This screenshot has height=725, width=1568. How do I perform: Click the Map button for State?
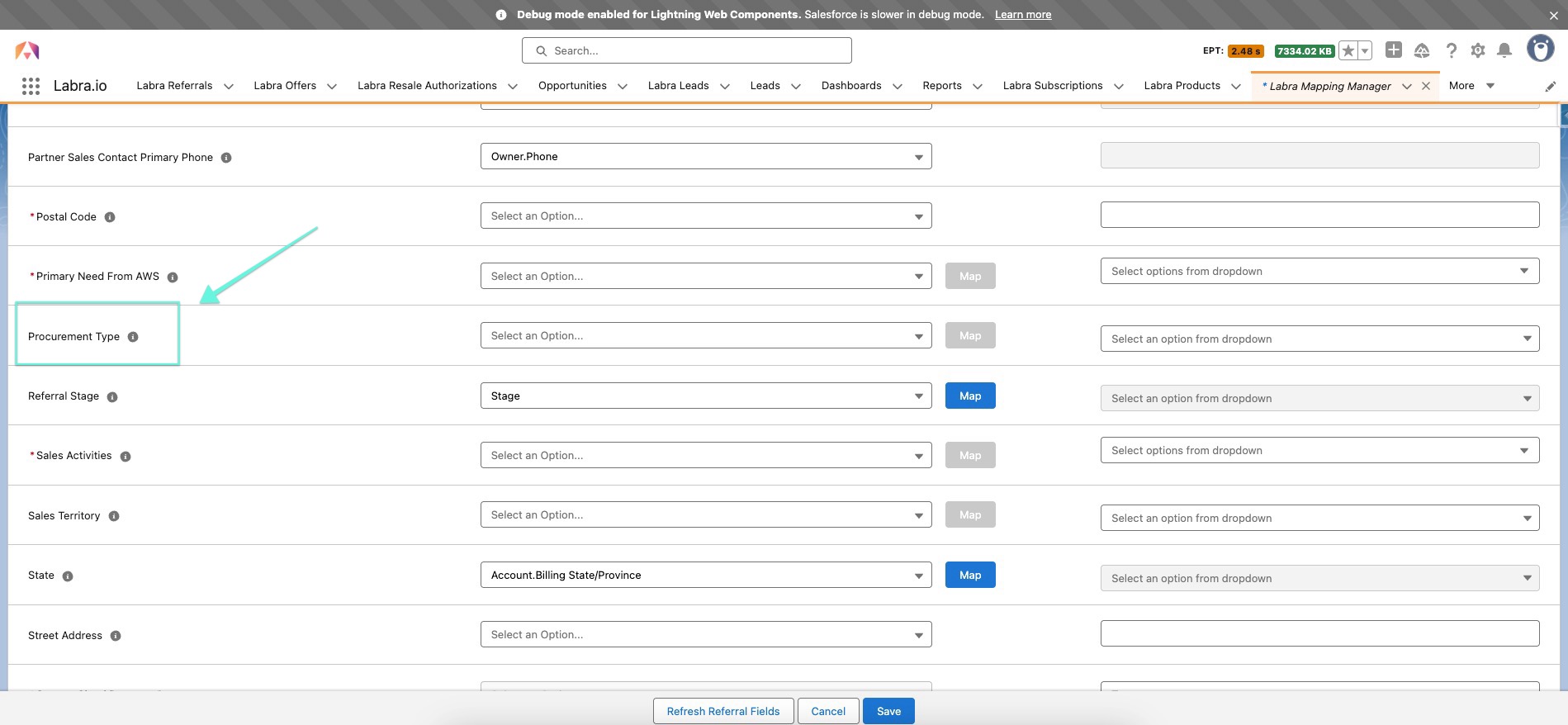[970, 575]
